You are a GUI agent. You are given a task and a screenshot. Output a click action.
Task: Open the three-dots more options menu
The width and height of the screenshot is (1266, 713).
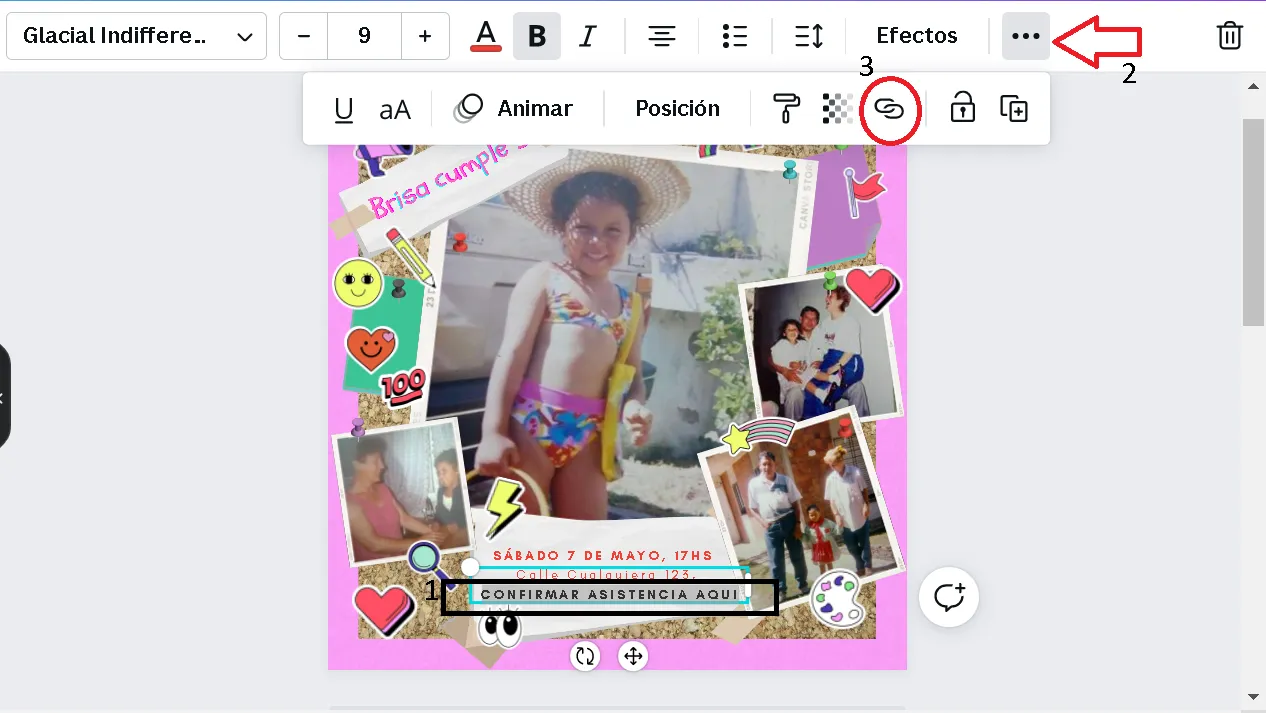click(x=1026, y=36)
